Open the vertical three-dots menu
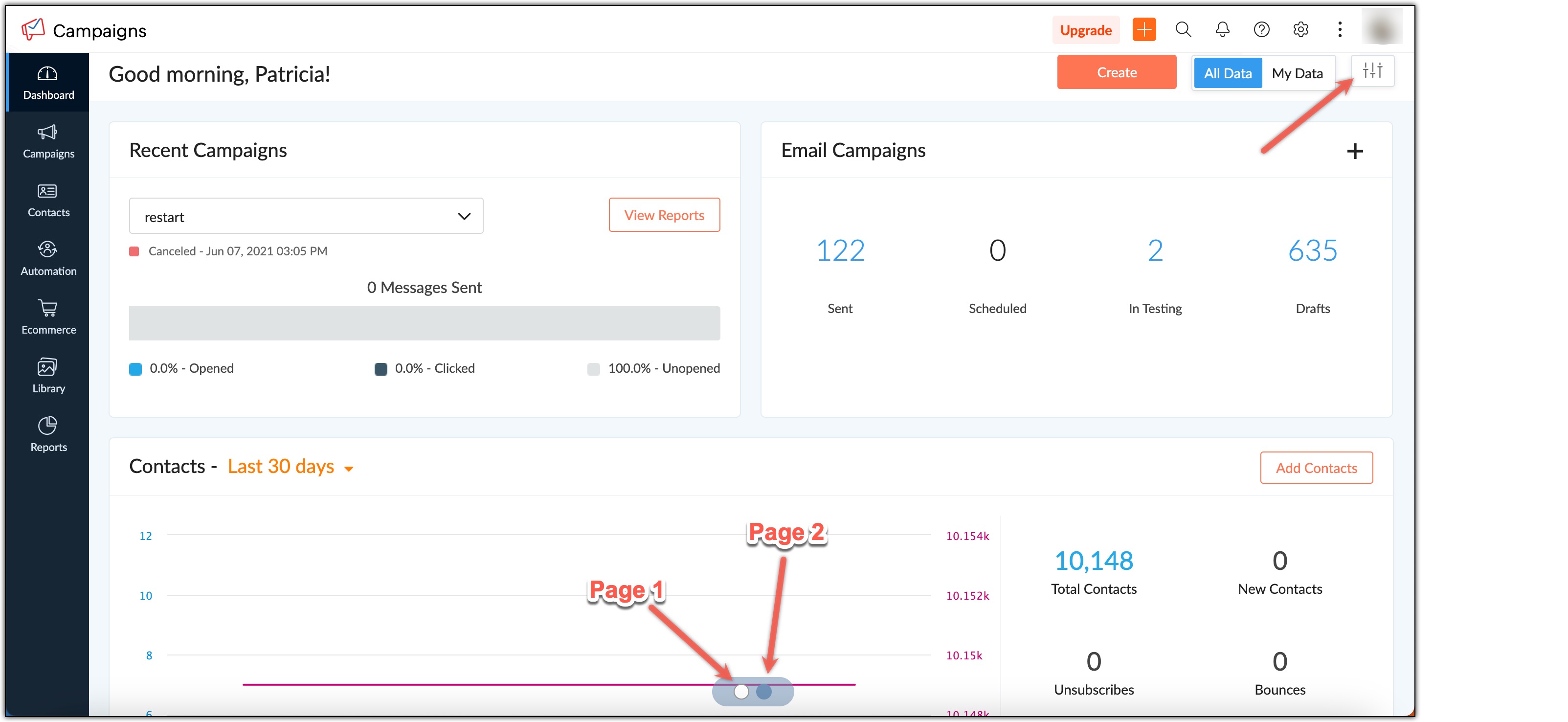This screenshot has height=722, width=1568. [1339, 29]
